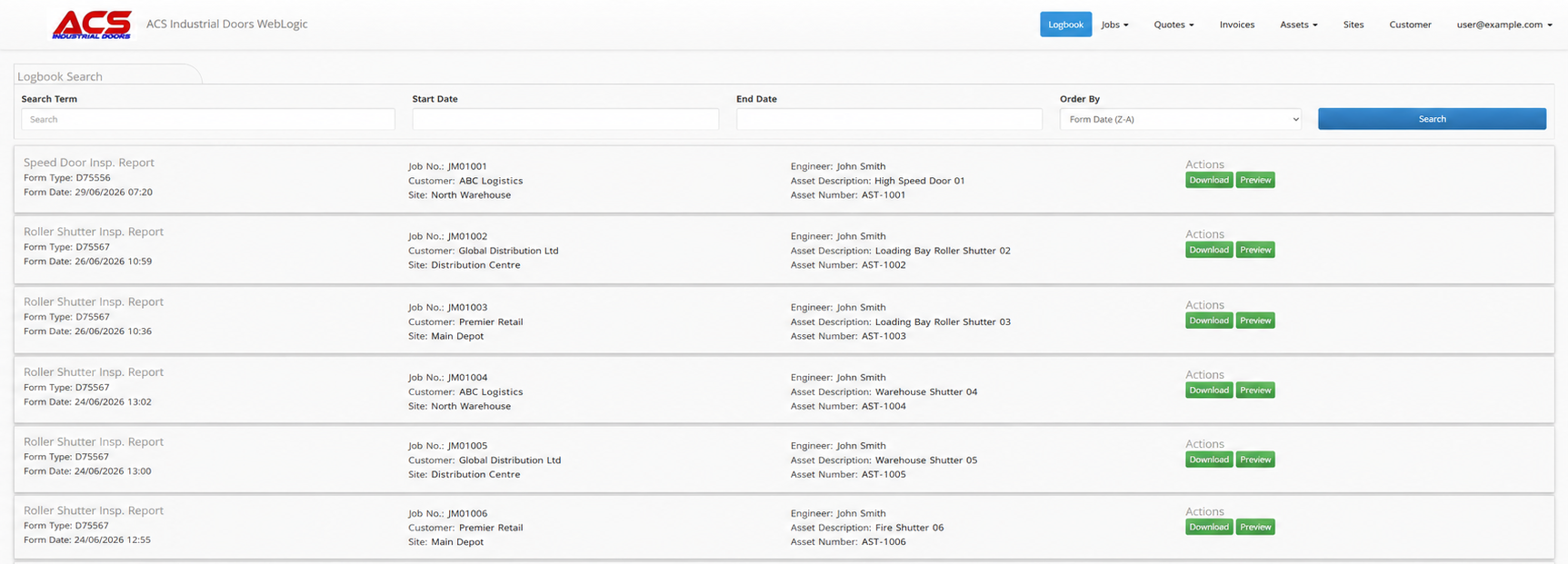Click Roller Shutter Insp. Report title for JM01002
The width and height of the screenshot is (1568, 564).
pyautogui.click(x=94, y=232)
